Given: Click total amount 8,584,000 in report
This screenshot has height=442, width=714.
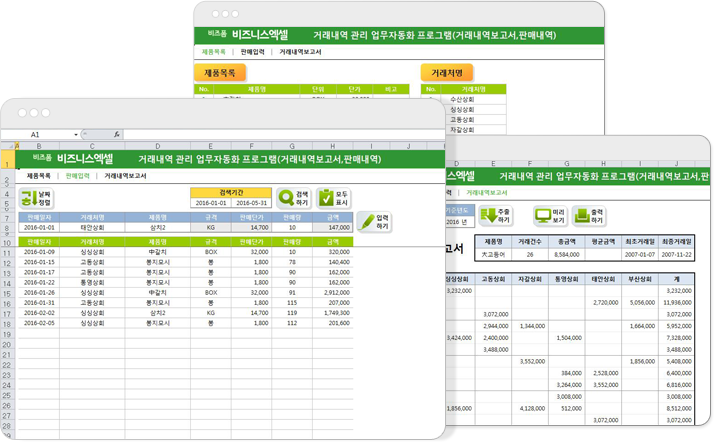Looking at the screenshot, I should point(567,255).
